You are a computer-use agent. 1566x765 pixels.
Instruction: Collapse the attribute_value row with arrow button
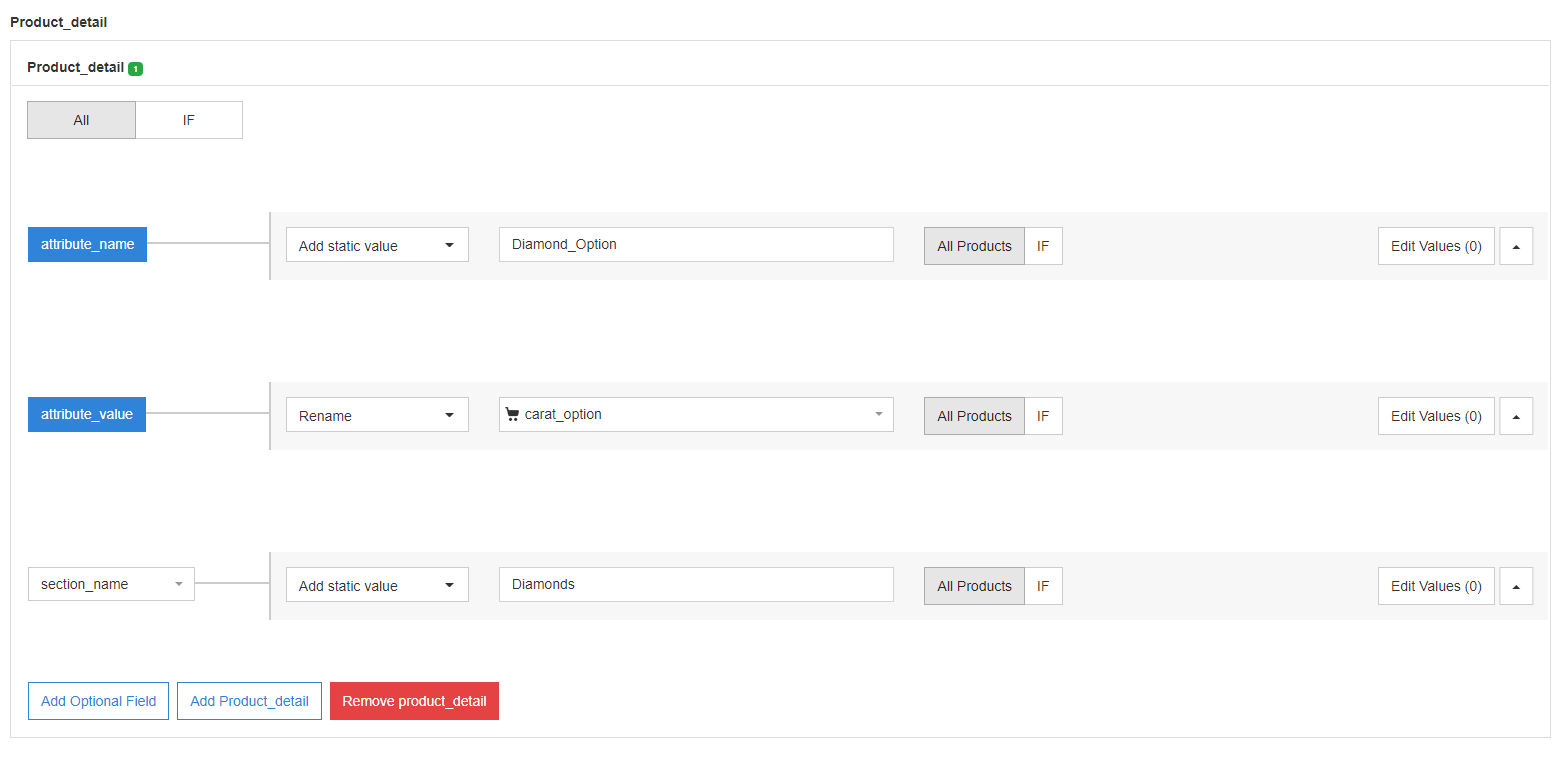1516,416
